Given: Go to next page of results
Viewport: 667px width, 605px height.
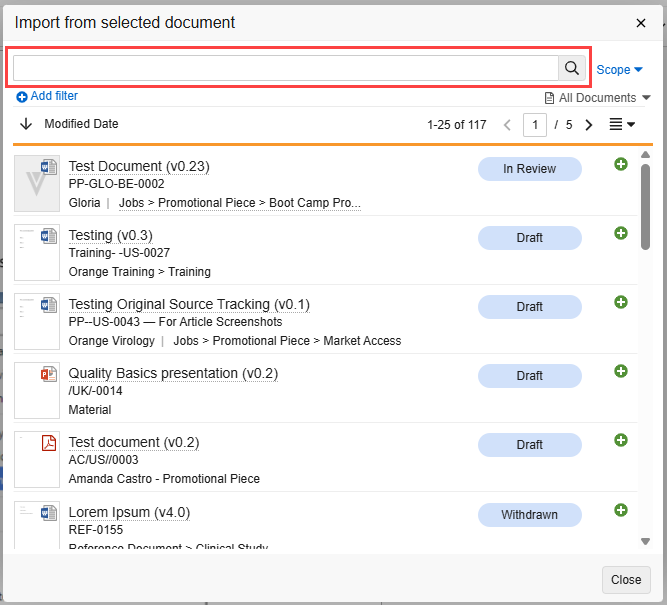Looking at the screenshot, I should pyautogui.click(x=589, y=125).
